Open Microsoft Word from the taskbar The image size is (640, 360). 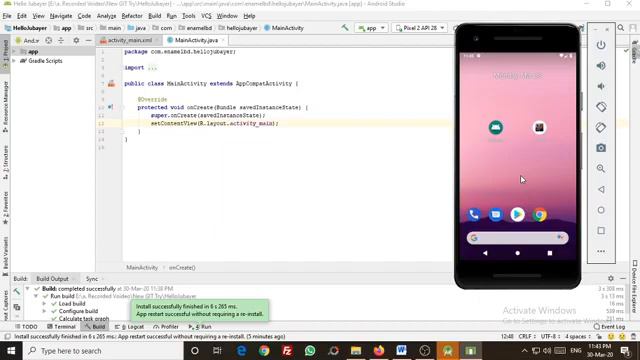(x=401, y=351)
